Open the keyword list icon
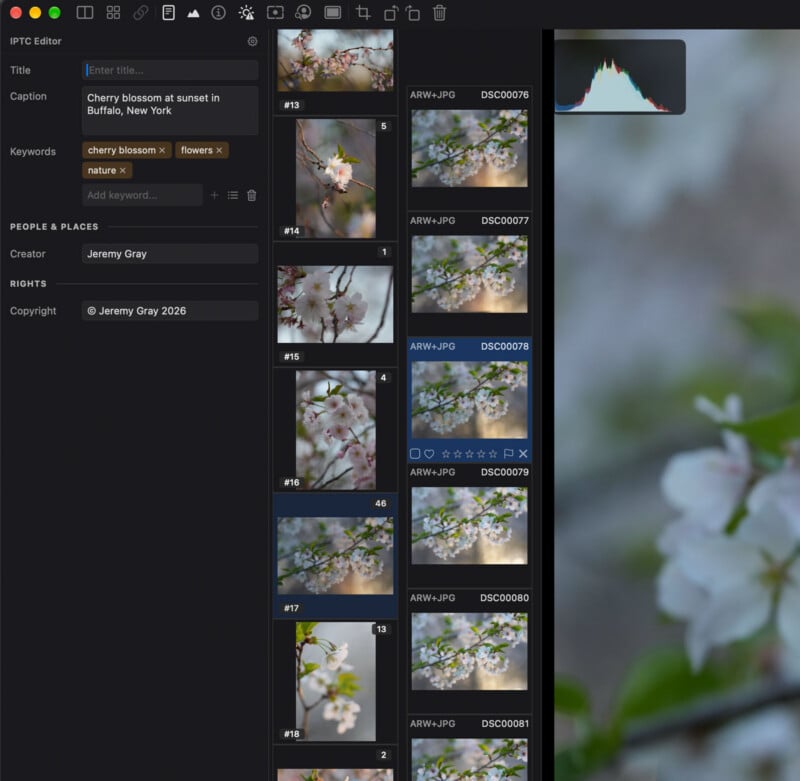 point(233,195)
